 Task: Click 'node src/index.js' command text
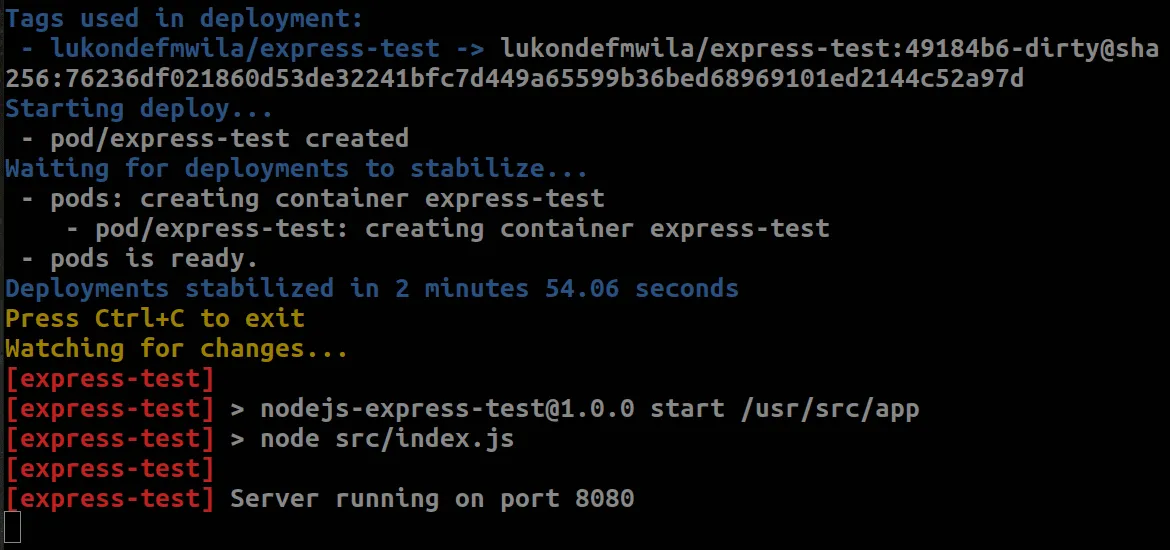[x=387, y=438]
